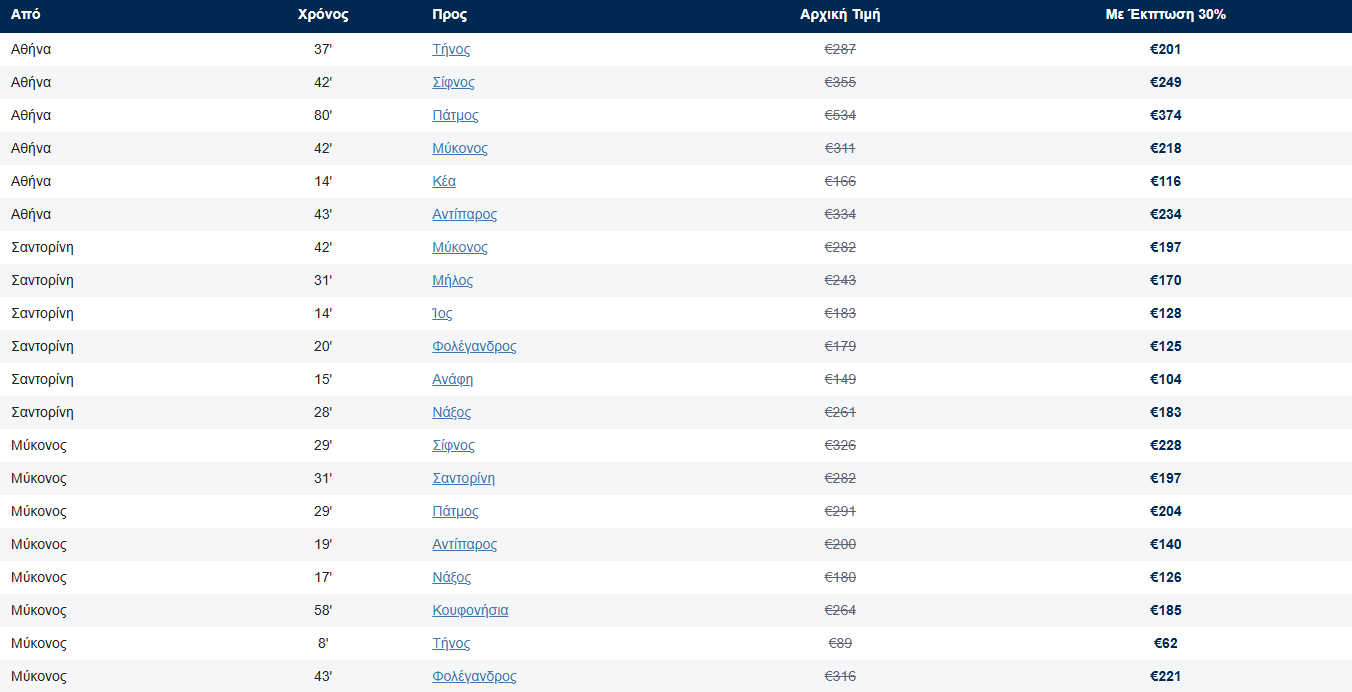Follow the Μήλος destination link
This screenshot has width=1352, height=692.
(x=453, y=280)
